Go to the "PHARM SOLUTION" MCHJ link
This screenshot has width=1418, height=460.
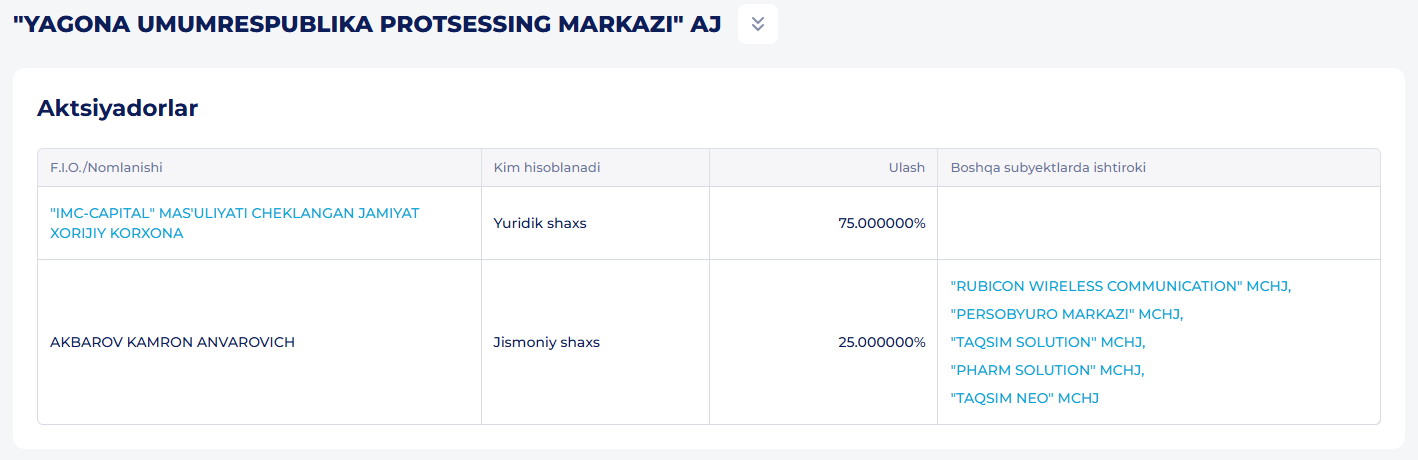coord(1046,370)
